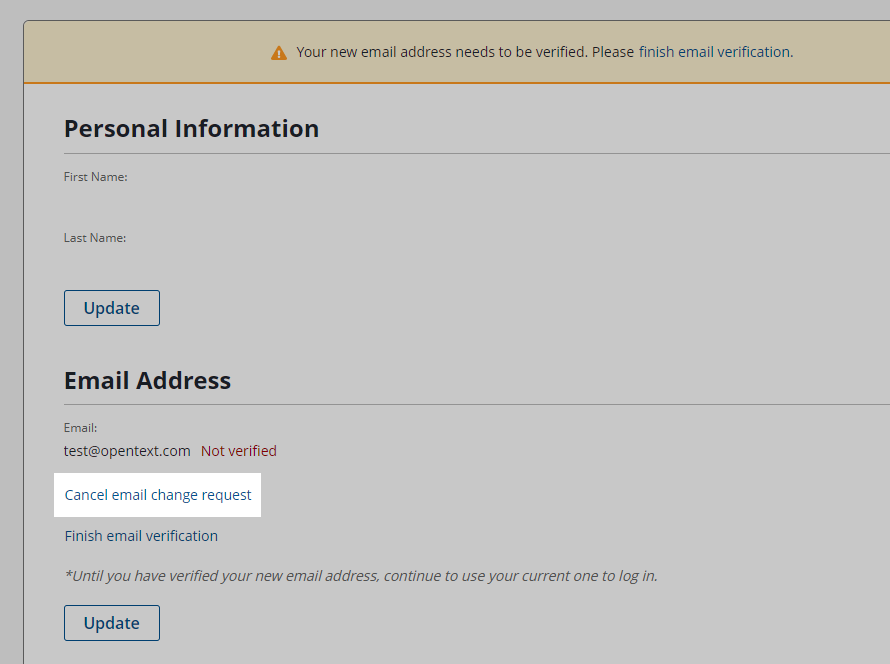The height and width of the screenshot is (664, 890).
Task: Click the tan notification banner background
Action: 140,52
